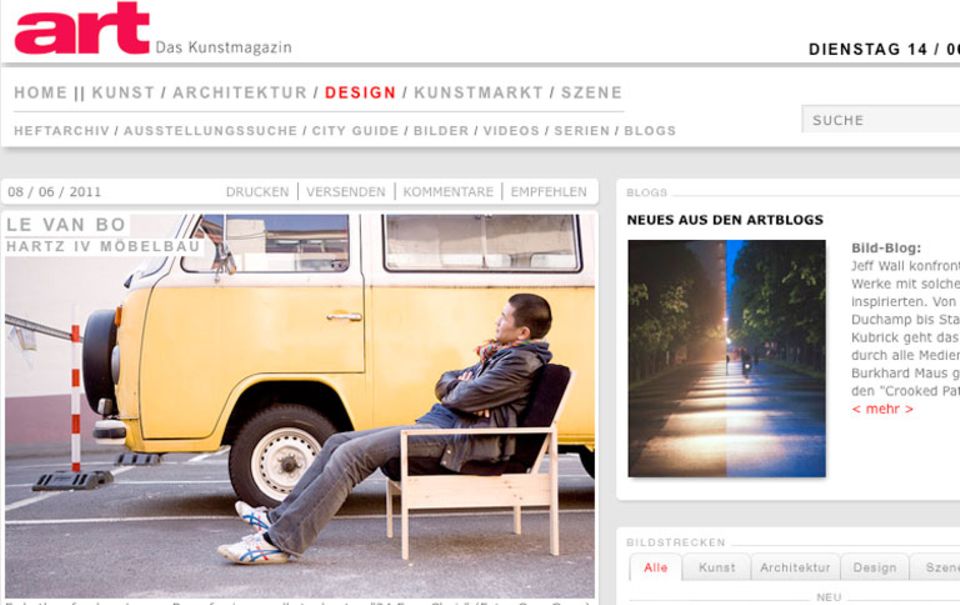Viewport: 960px width, 605px height.
Task: Open the blog thumbnail of the night street
Action: pyautogui.click(x=727, y=358)
